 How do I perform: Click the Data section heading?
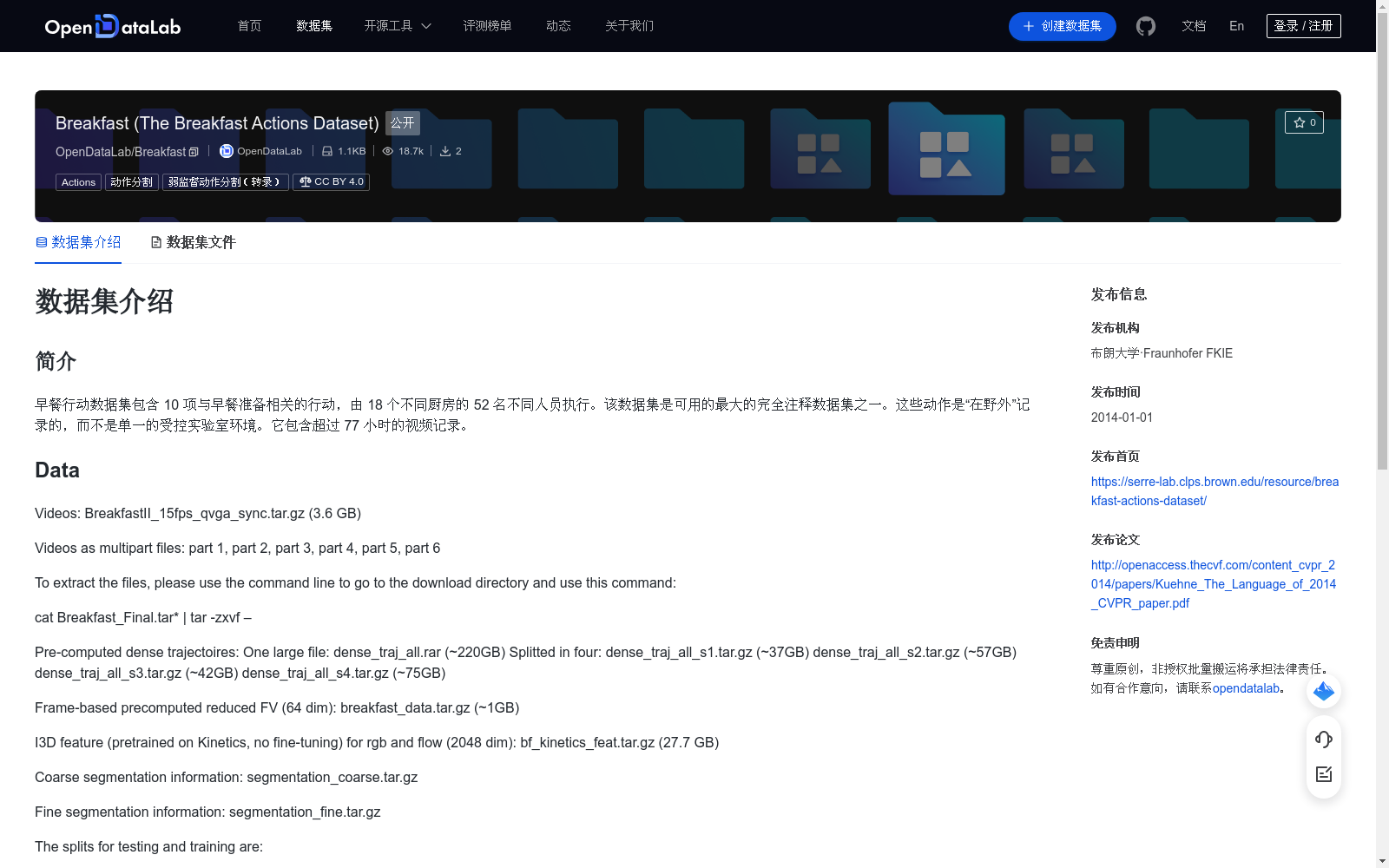tap(57, 470)
